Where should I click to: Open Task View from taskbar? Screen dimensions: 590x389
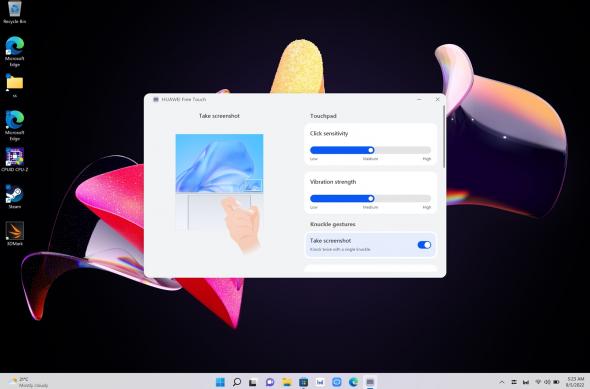(x=253, y=382)
